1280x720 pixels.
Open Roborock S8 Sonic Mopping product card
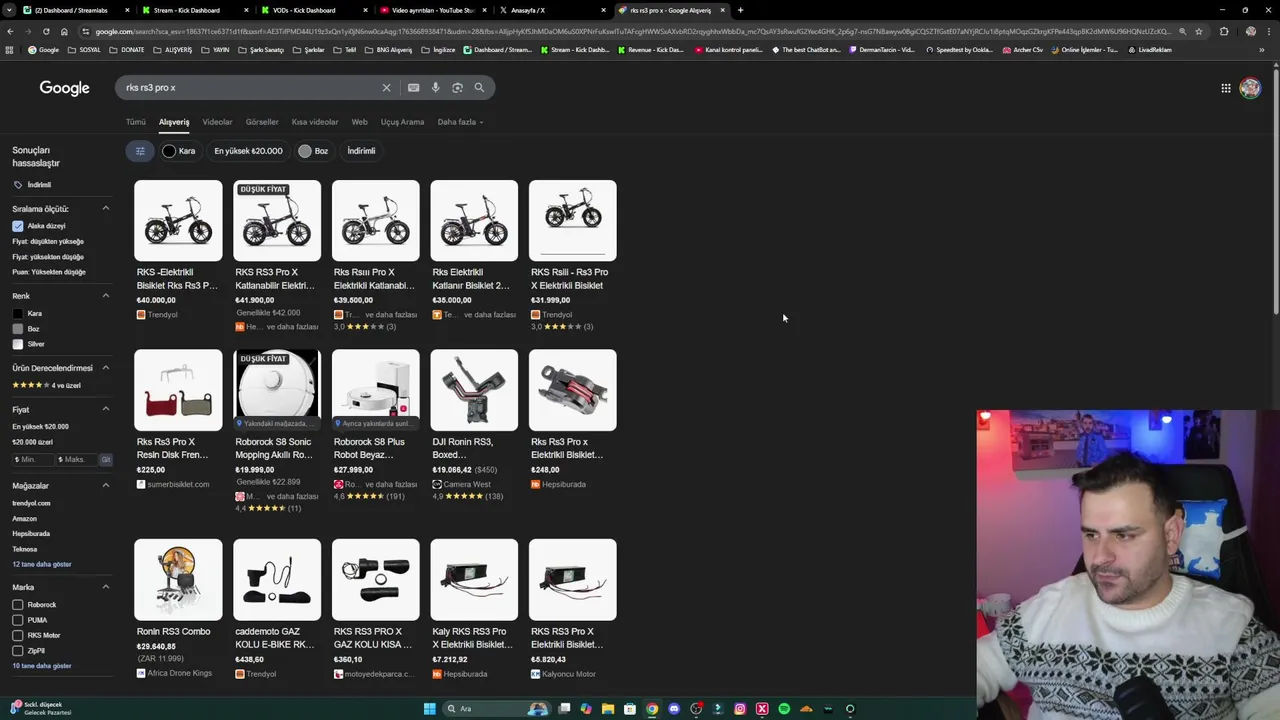pos(277,432)
